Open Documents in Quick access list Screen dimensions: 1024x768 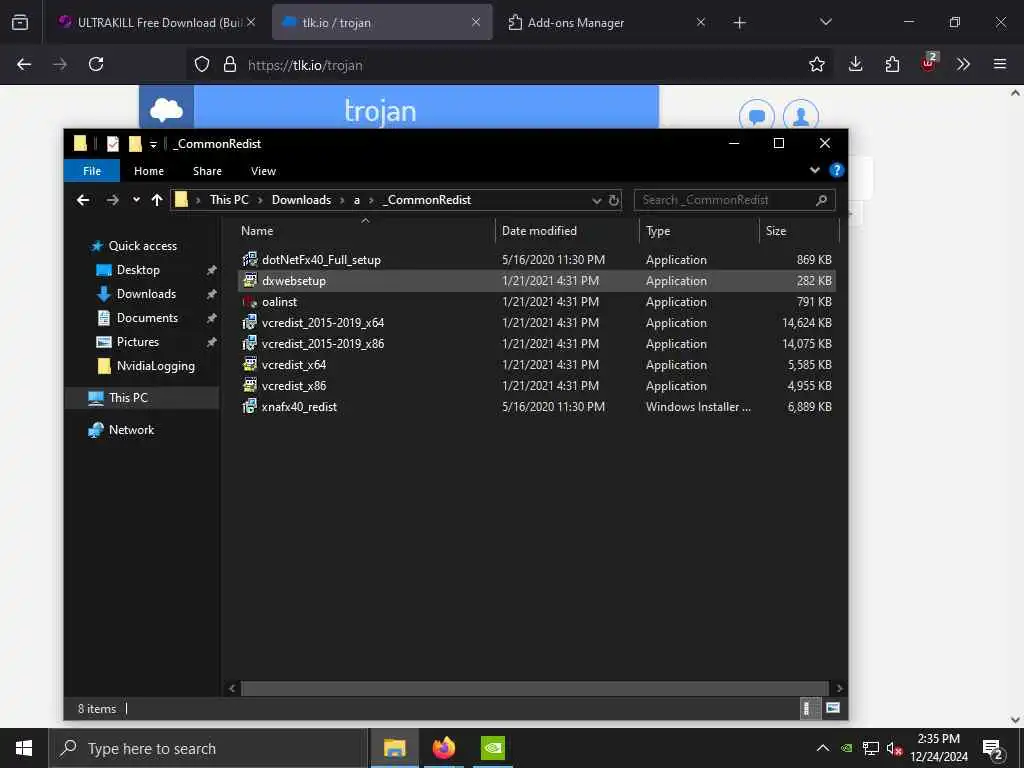[x=146, y=318]
